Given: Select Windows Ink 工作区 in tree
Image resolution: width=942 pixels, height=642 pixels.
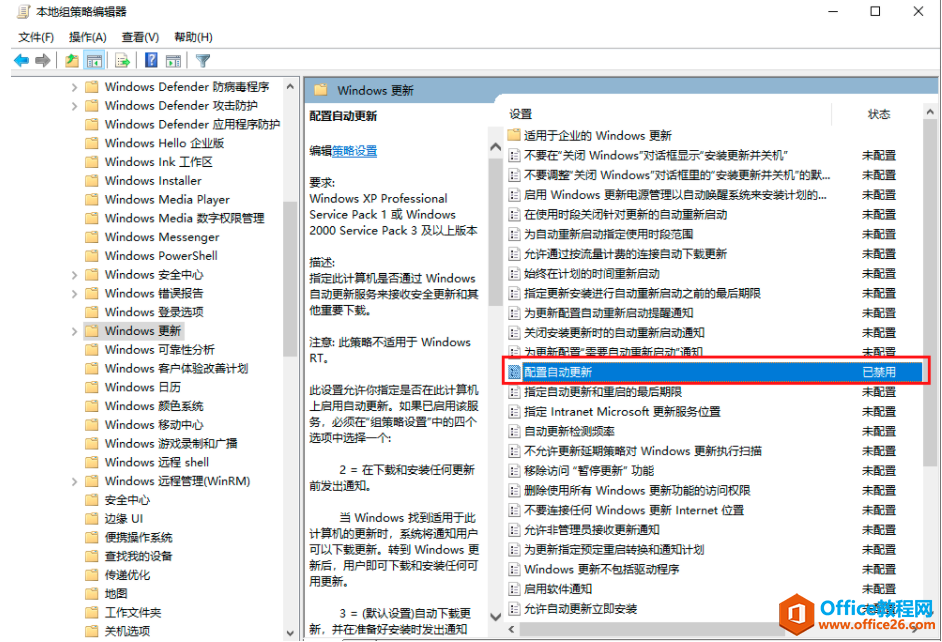Looking at the screenshot, I should [x=159, y=162].
